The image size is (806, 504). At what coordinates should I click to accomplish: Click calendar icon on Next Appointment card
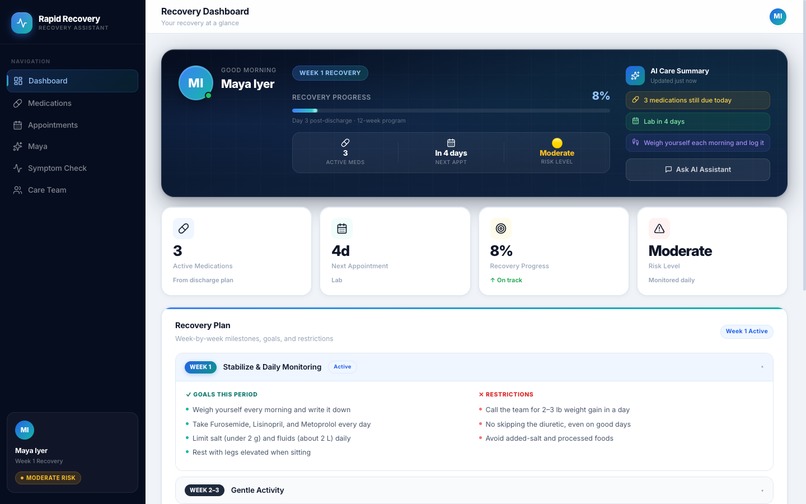pyautogui.click(x=342, y=228)
